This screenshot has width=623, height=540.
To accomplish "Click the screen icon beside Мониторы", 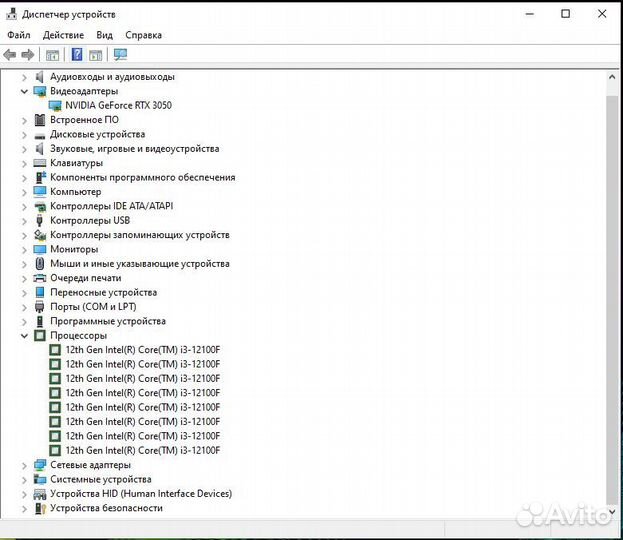I will (40, 249).
